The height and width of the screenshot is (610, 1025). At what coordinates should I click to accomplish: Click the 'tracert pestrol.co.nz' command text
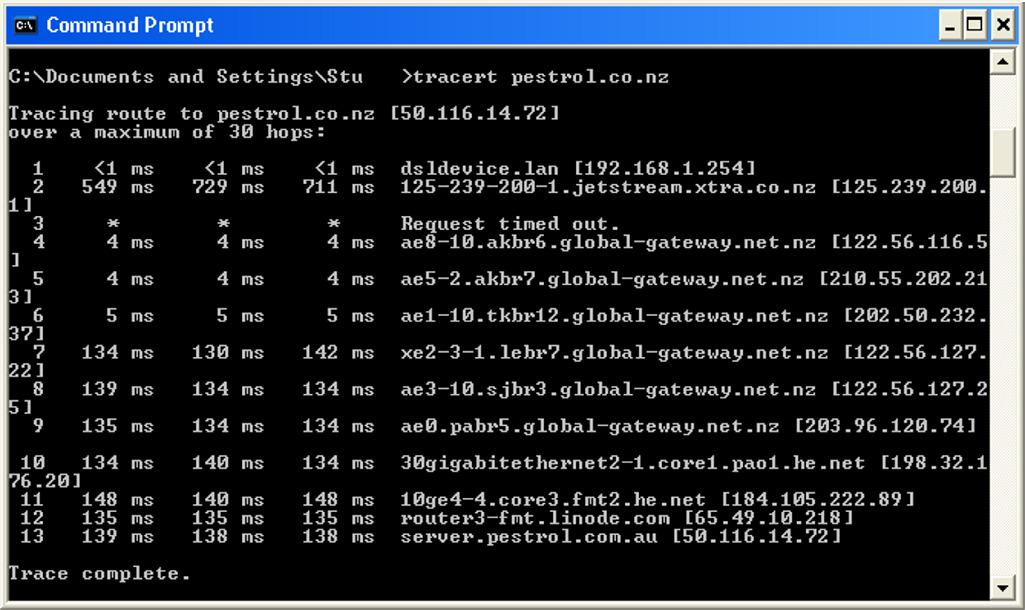(541, 77)
